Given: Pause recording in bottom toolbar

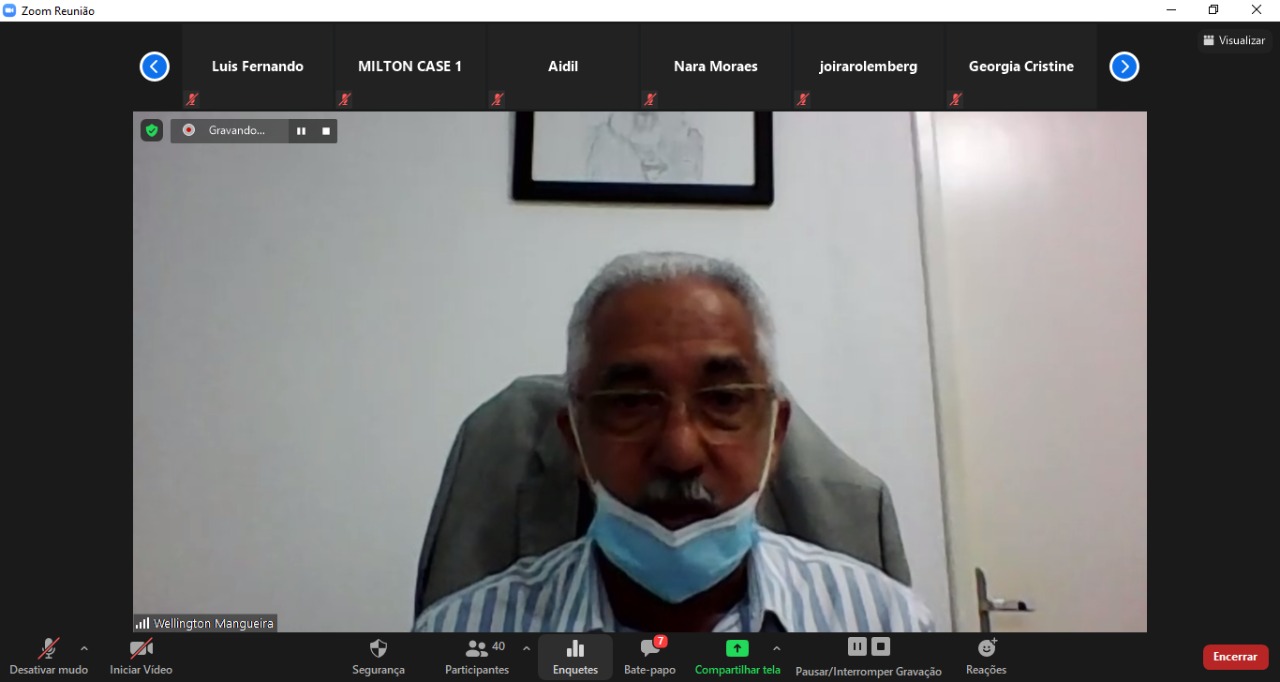Looking at the screenshot, I should coord(857,647).
